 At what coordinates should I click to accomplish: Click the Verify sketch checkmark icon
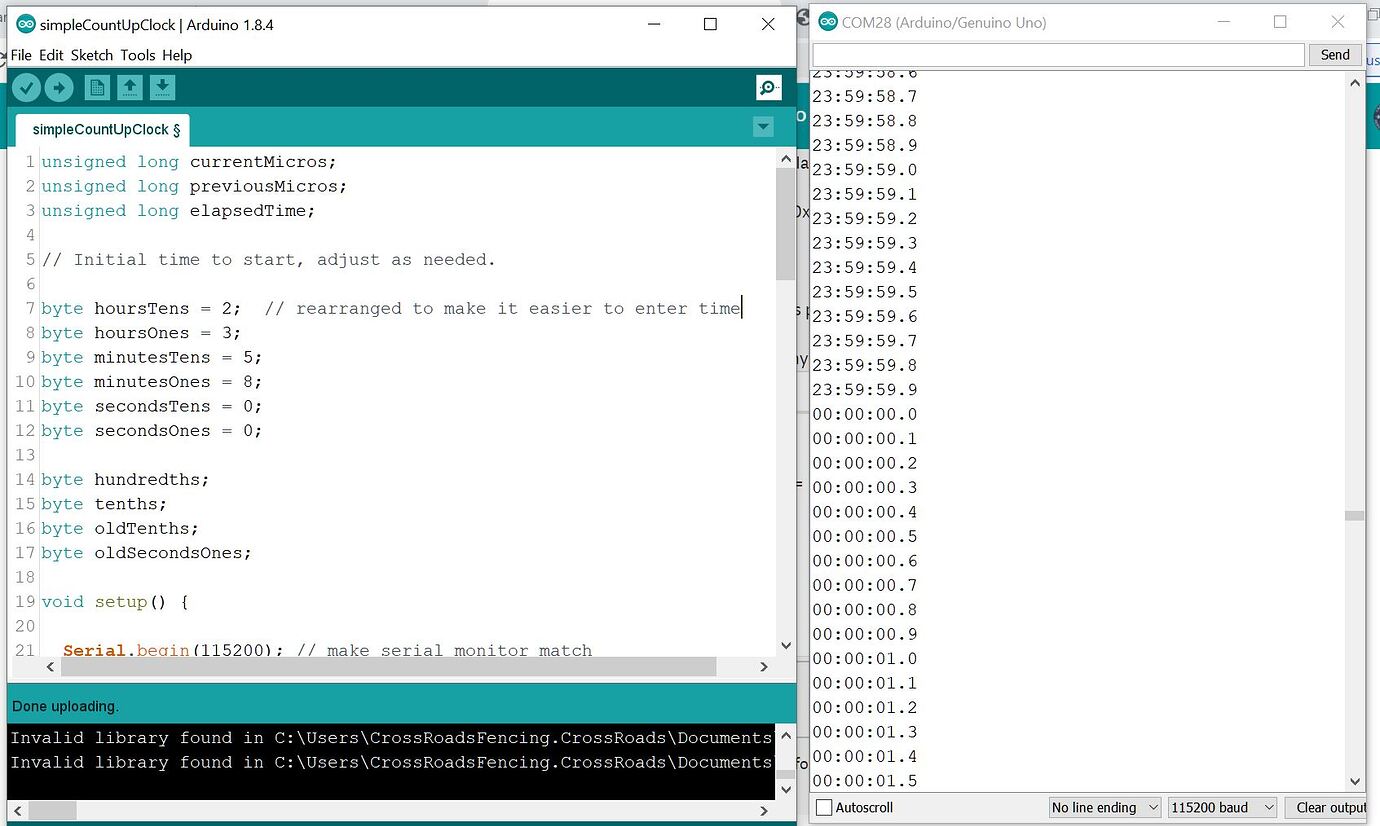[26, 87]
